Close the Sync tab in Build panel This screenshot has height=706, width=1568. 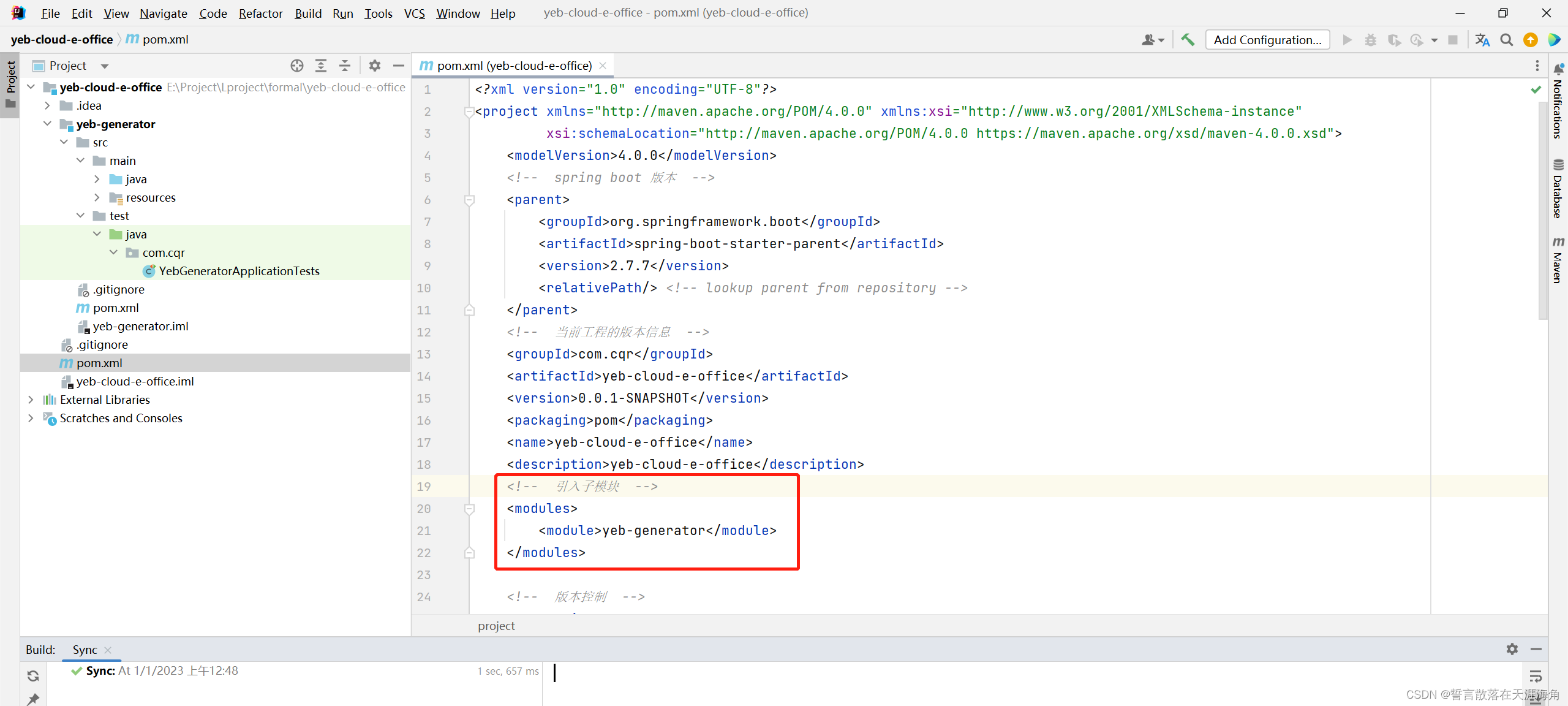(108, 650)
